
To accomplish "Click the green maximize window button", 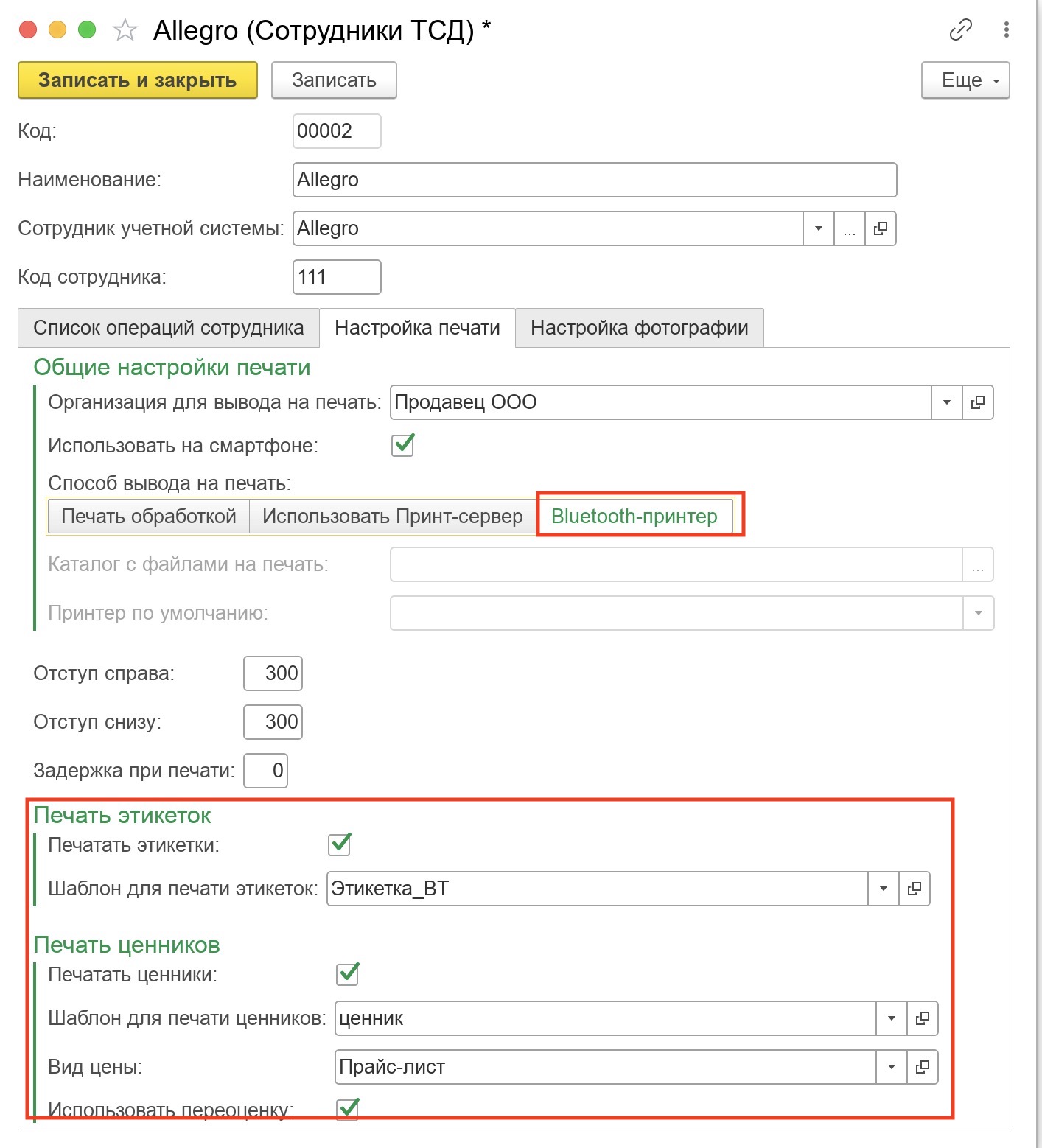I will 87,30.
